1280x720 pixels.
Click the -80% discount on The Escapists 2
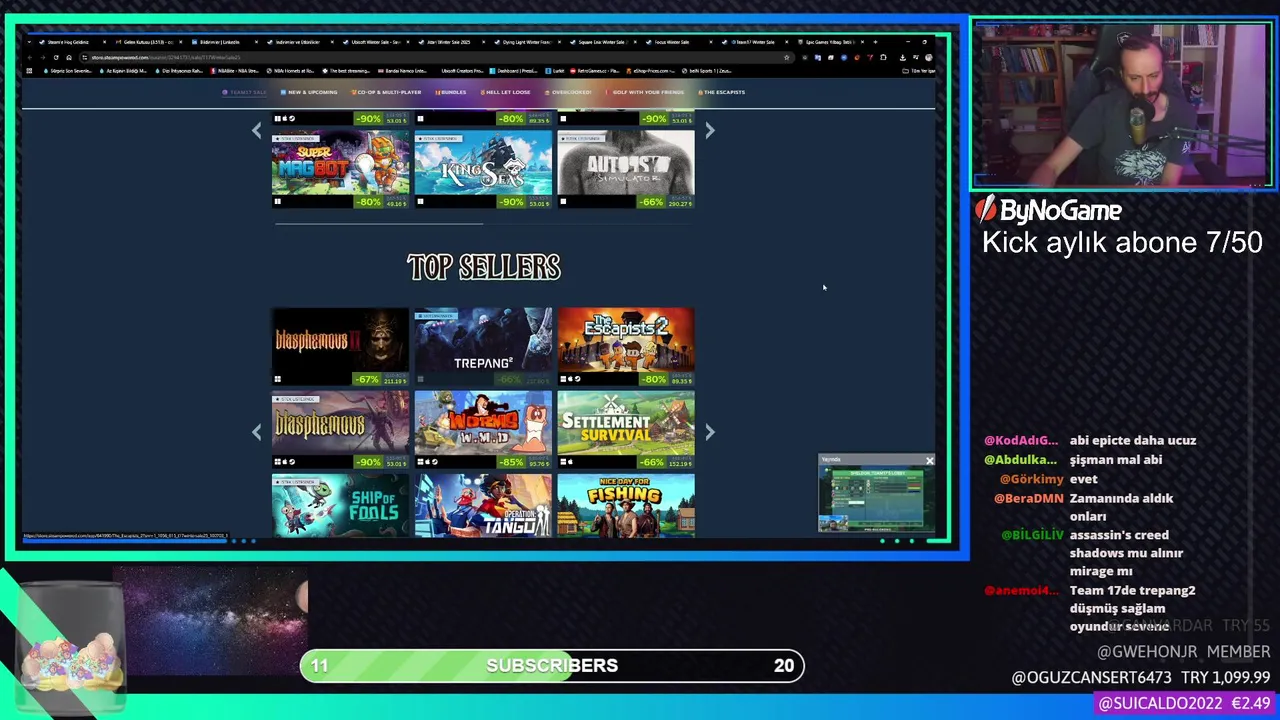coord(654,380)
